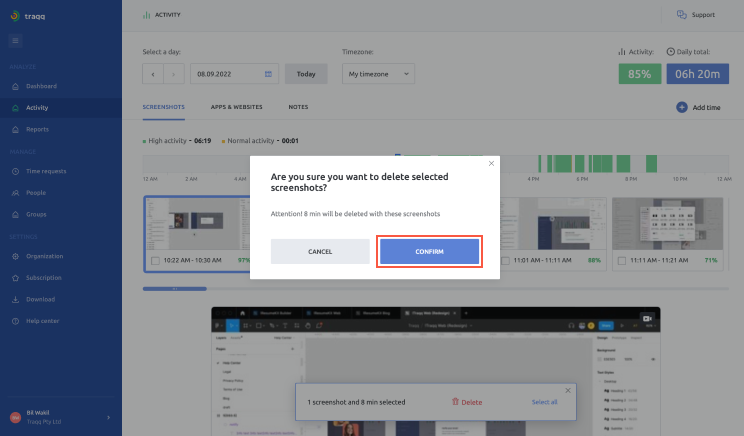Switch to the Notes tab
The width and height of the screenshot is (744, 436).
298,106
